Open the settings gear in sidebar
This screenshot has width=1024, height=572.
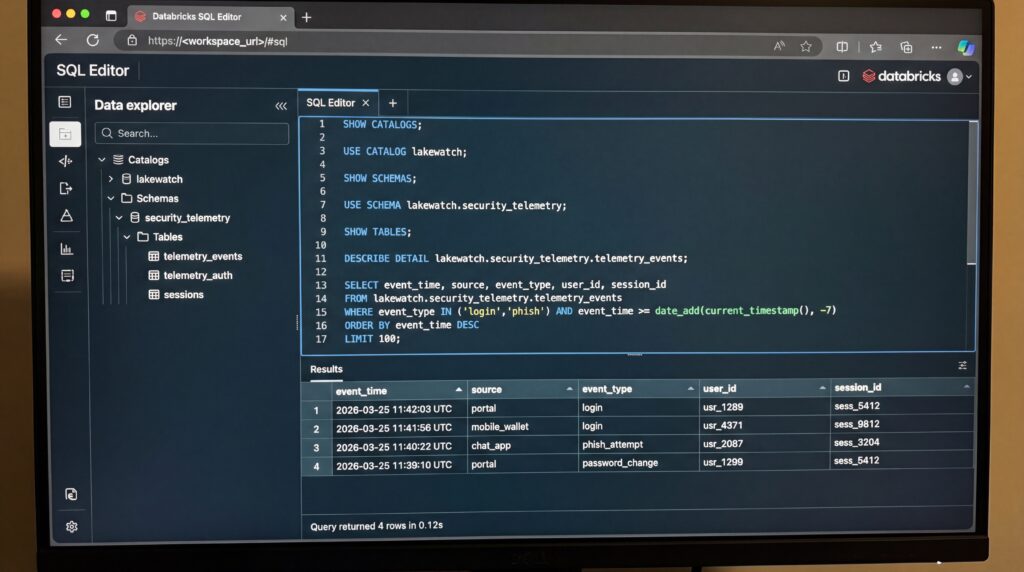[72, 526]
